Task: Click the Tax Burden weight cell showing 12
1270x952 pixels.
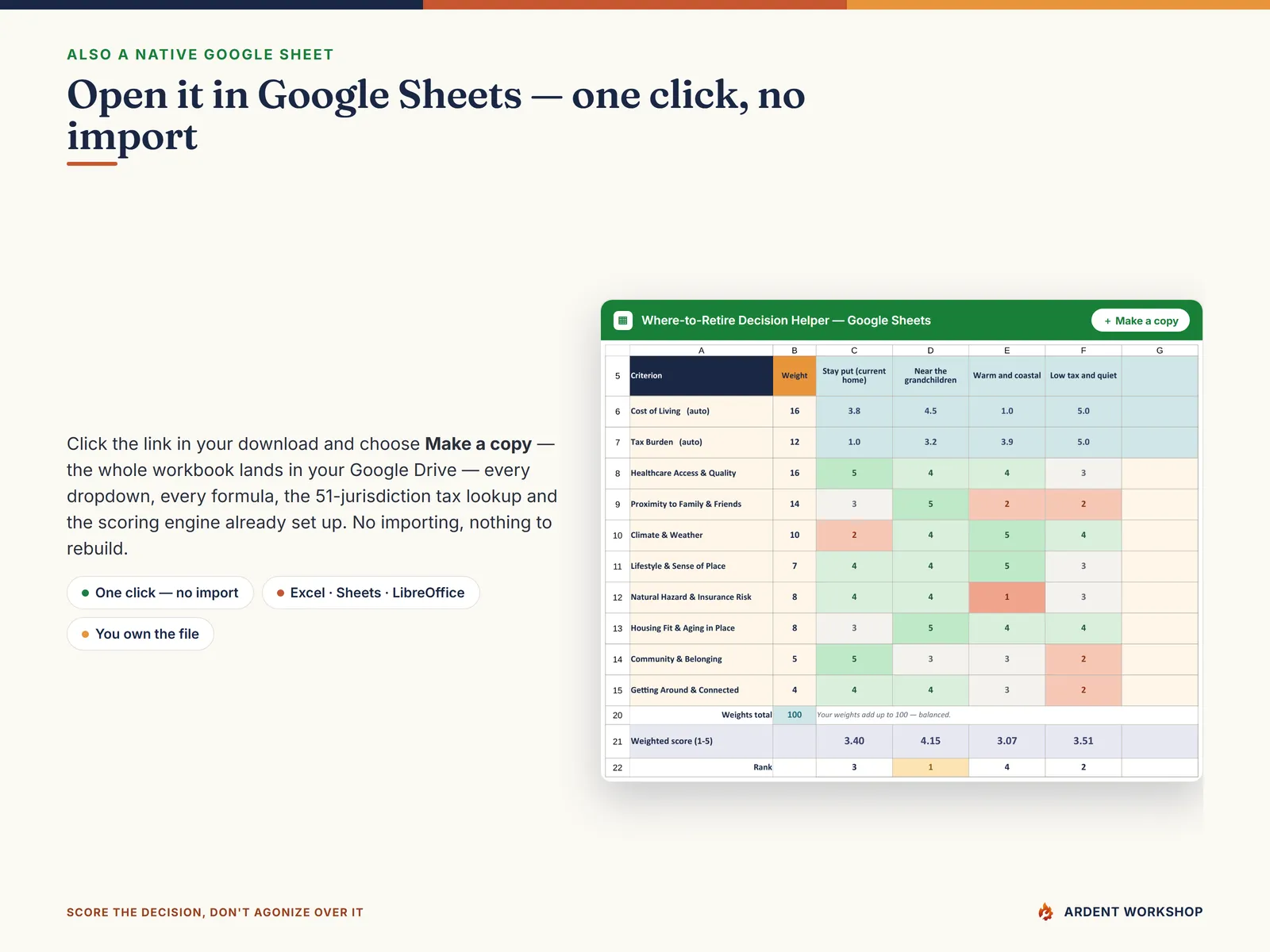Action: (x=795, y=443)
